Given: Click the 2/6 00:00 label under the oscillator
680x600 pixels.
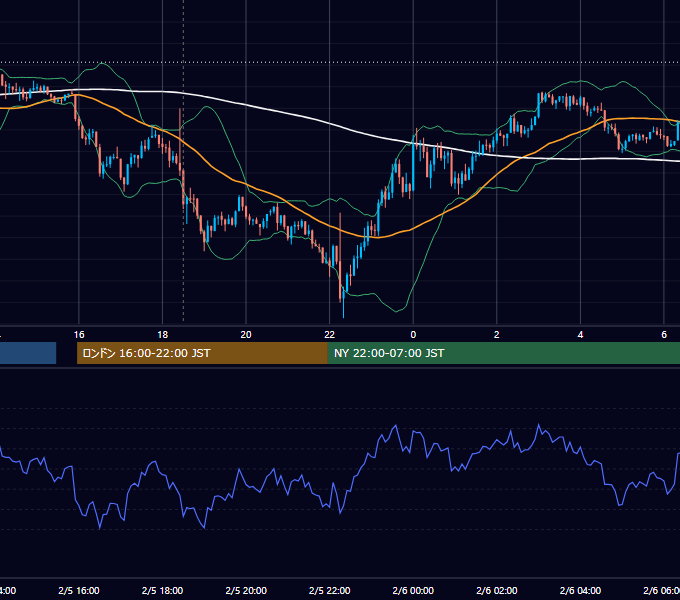Looking at the screenshot, I should (x=413, y=590).
